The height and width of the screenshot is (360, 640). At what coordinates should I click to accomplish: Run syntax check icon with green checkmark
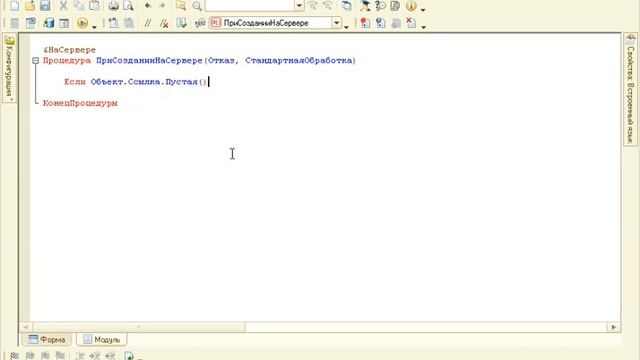point(181,23)
